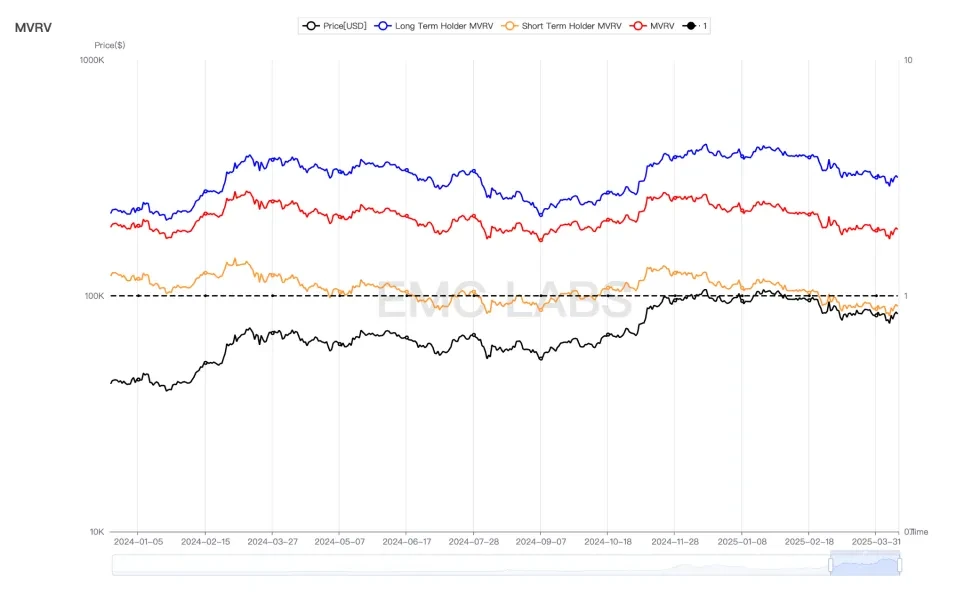Toggle the Price[USD] legend text
The image size is (964, 602).
(x=346, y=25)
